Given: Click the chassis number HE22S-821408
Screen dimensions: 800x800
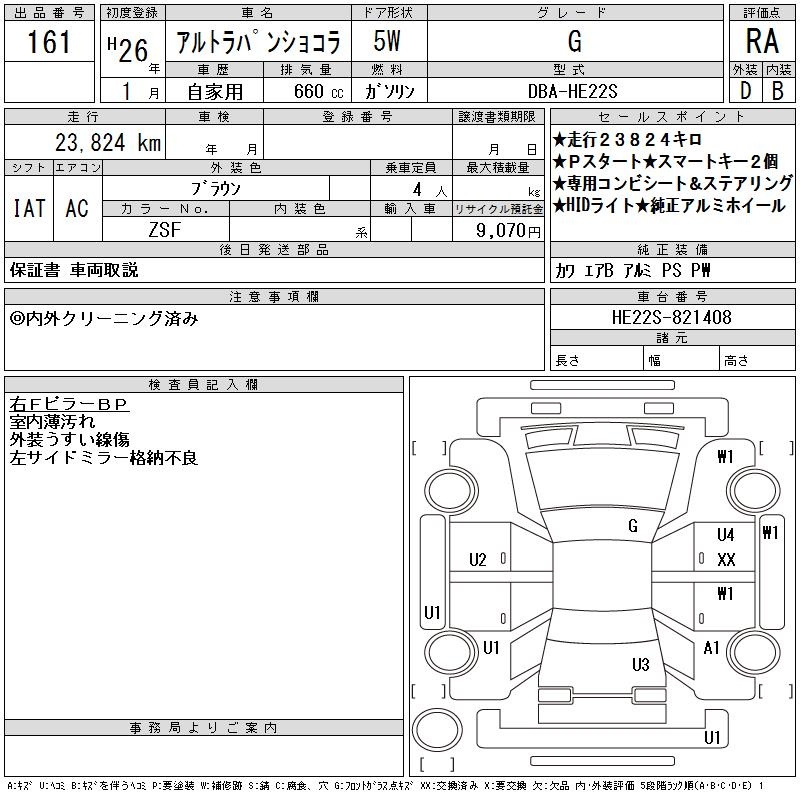Looking at the screenshot, I should coord(671,317).
